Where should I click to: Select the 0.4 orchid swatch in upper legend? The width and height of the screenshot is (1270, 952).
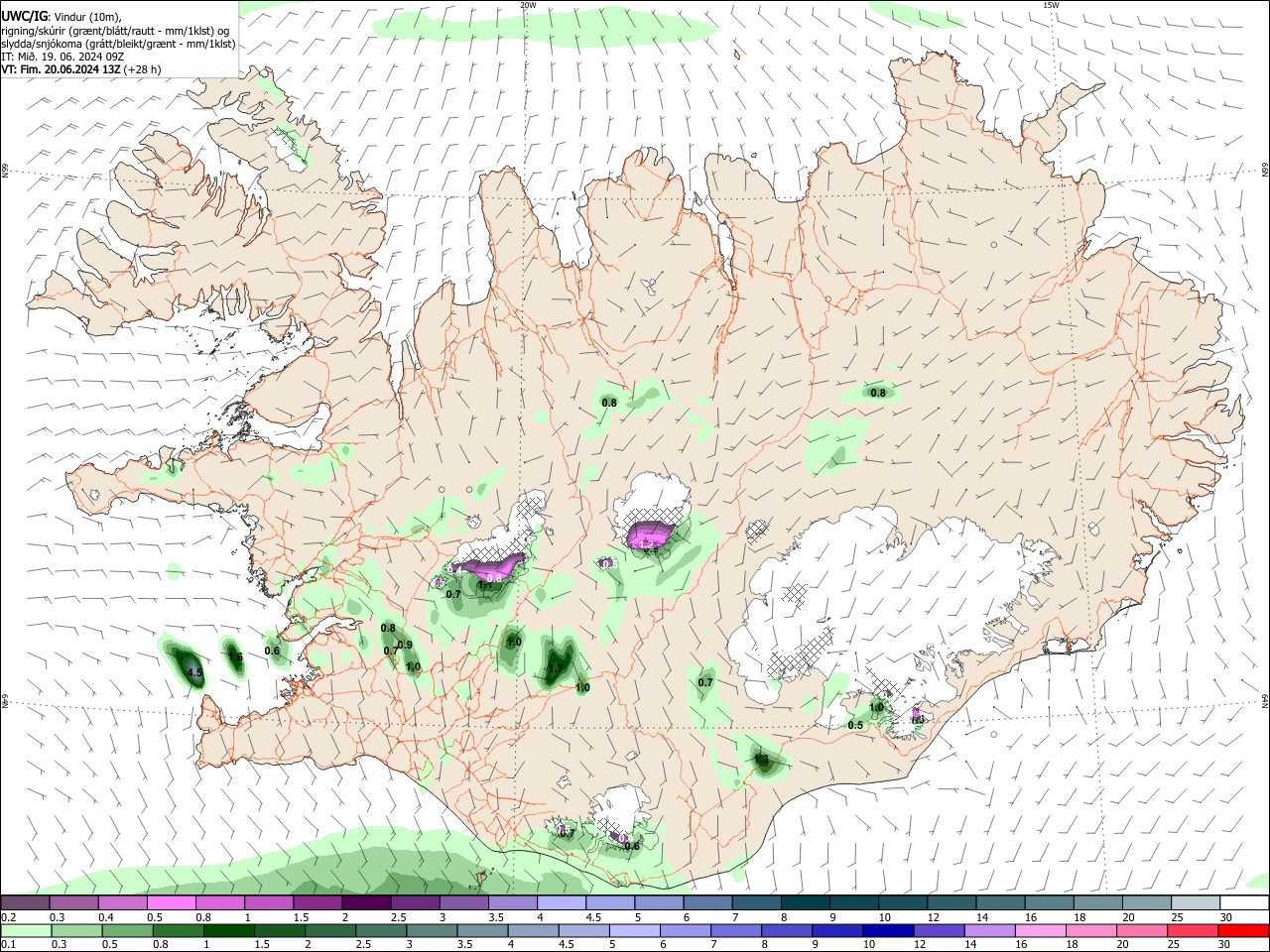coord(122,902)
